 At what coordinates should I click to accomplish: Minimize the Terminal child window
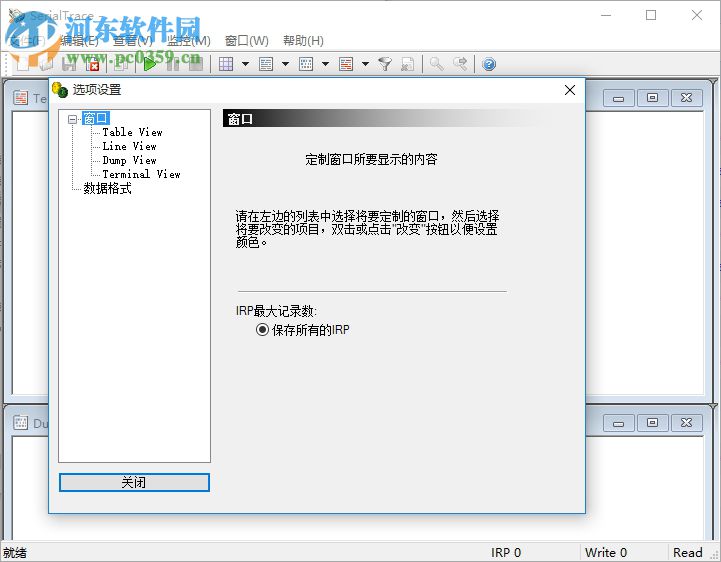[618, 98]
